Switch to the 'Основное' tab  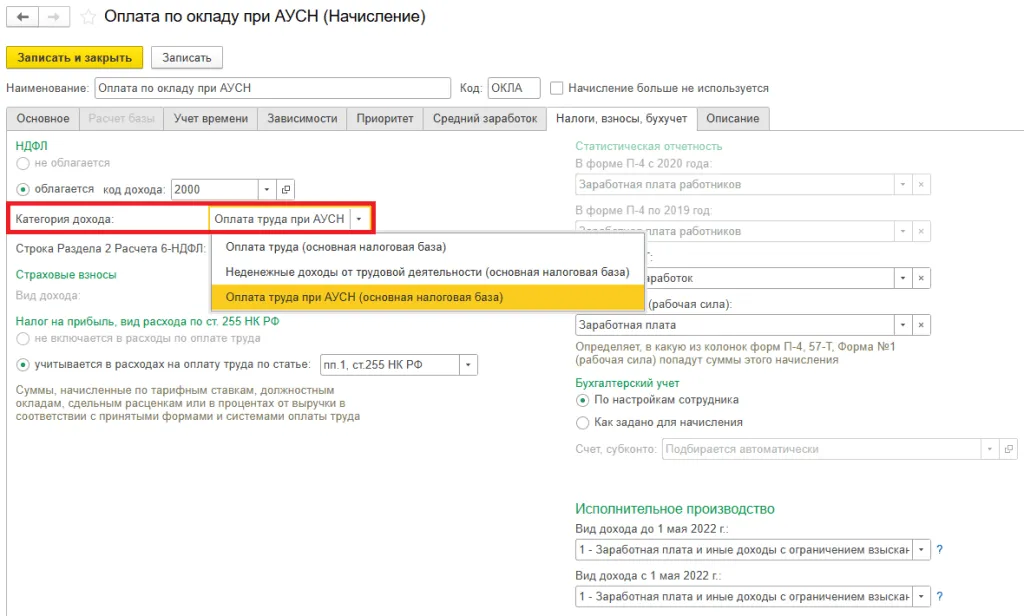coord(43,119)
